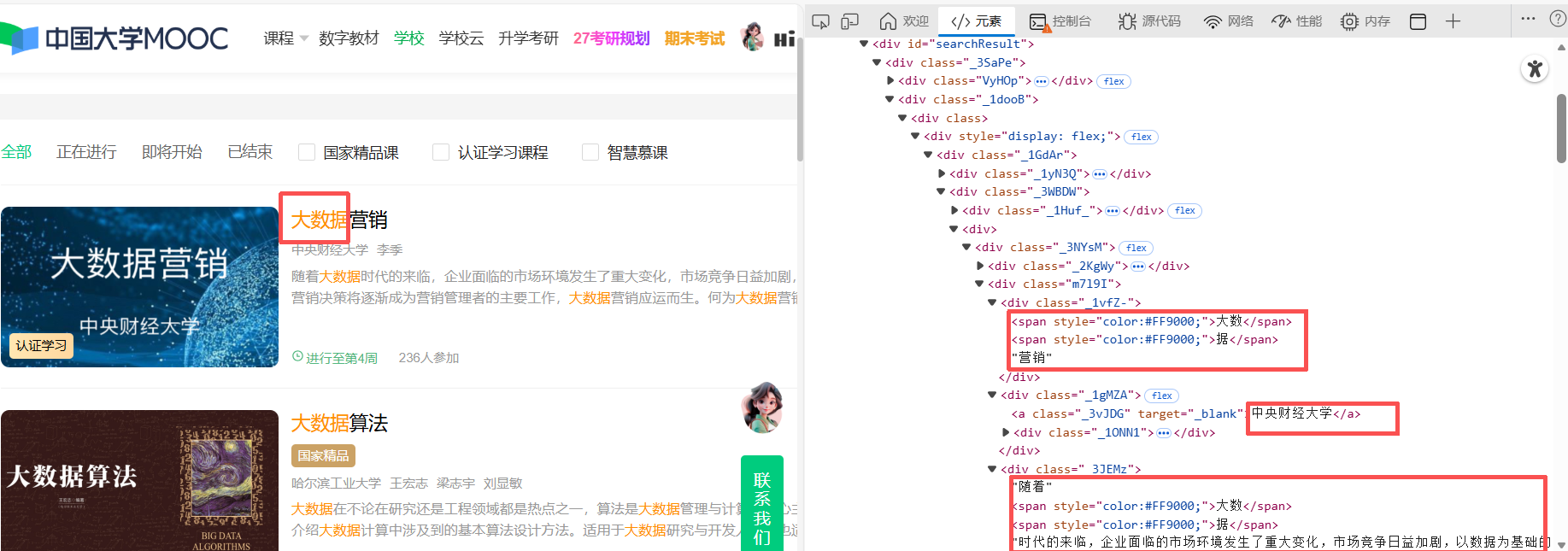Viewport: 1568px width, 551px height.
Task: Open DevTools three-dot more options menu
Action: (1529, 19)
